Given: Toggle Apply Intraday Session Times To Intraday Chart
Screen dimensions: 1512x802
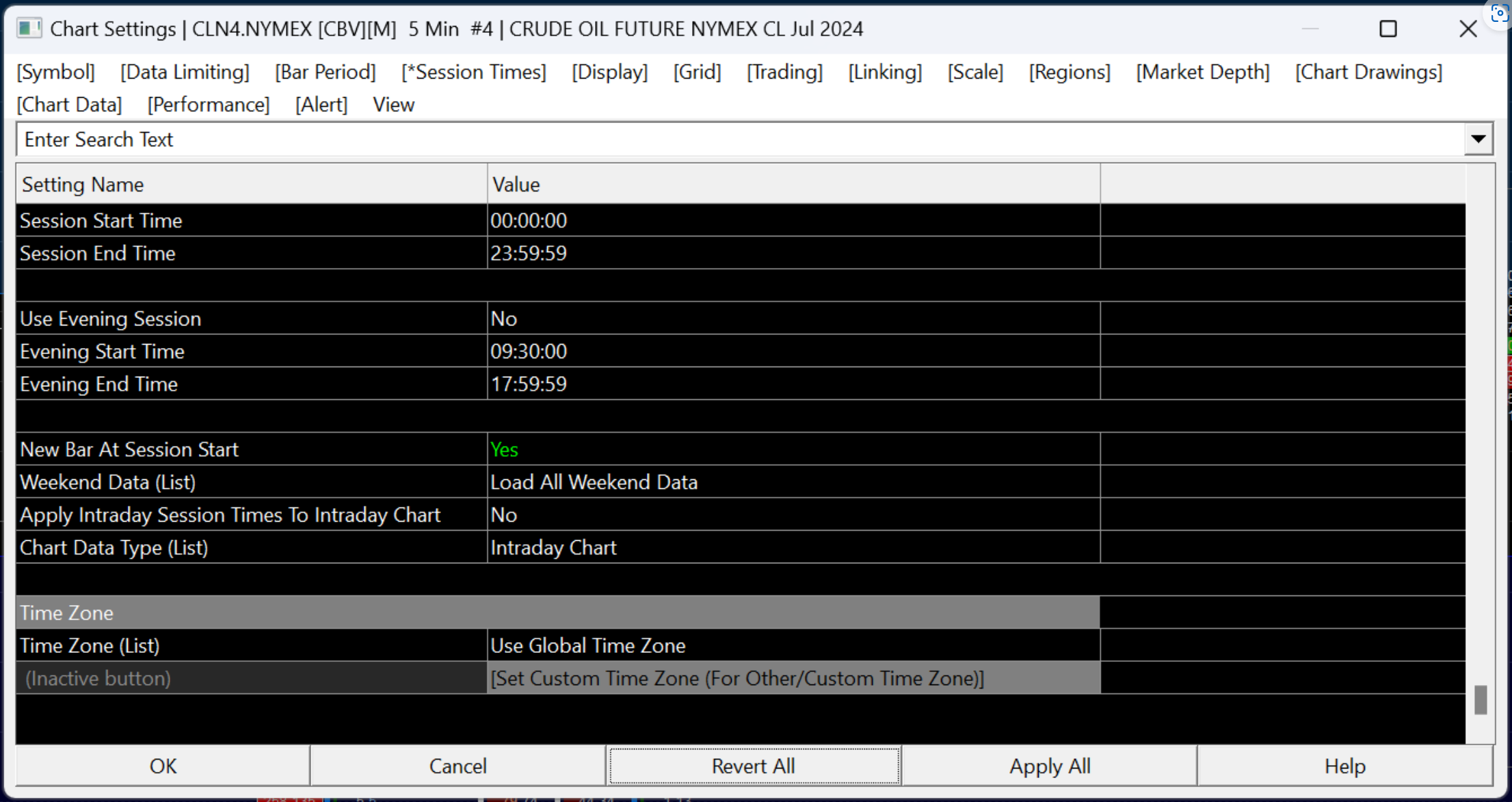Looking at the screenshot, I should (x=793, y=515).
